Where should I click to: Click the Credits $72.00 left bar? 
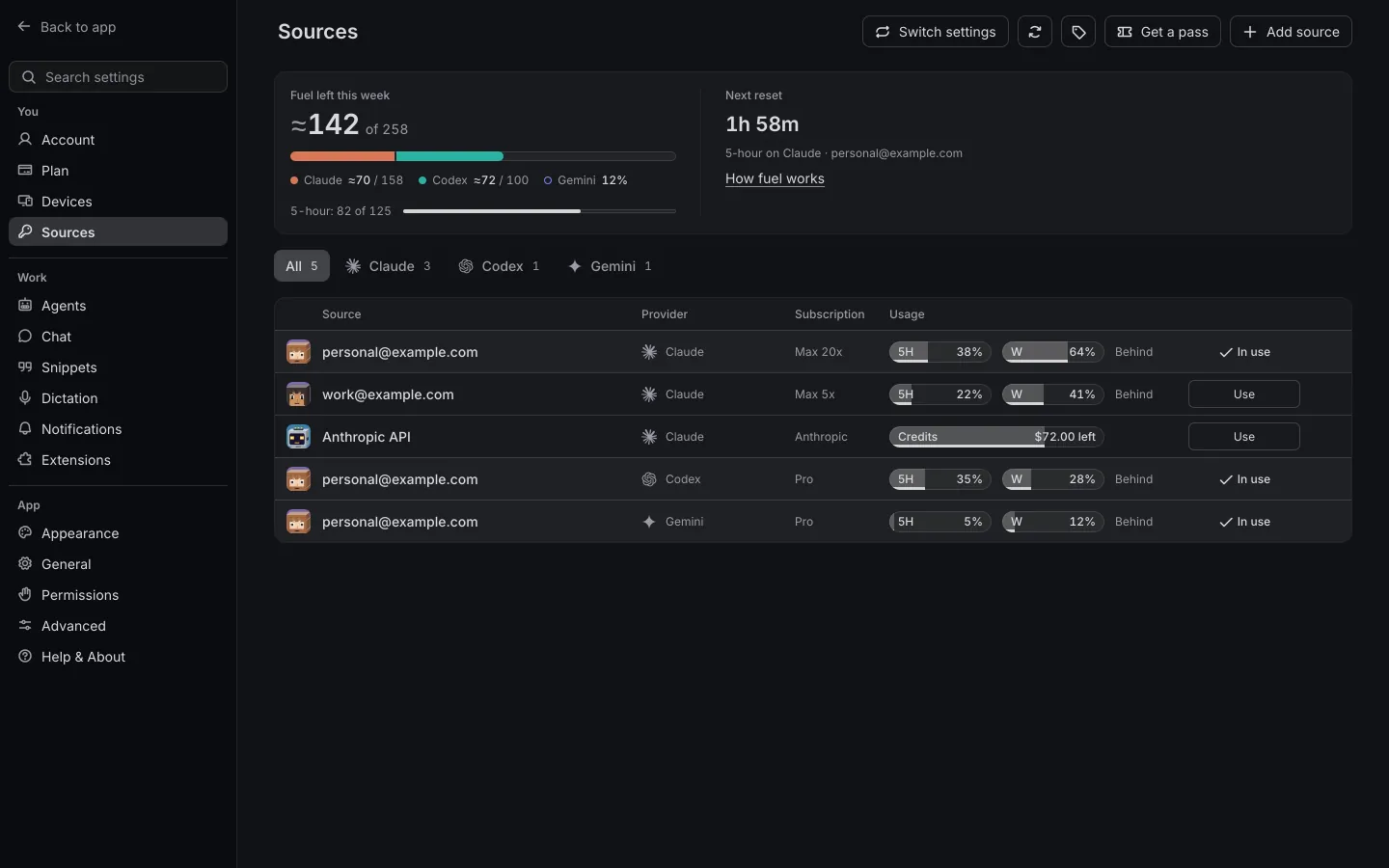point(996,437)
